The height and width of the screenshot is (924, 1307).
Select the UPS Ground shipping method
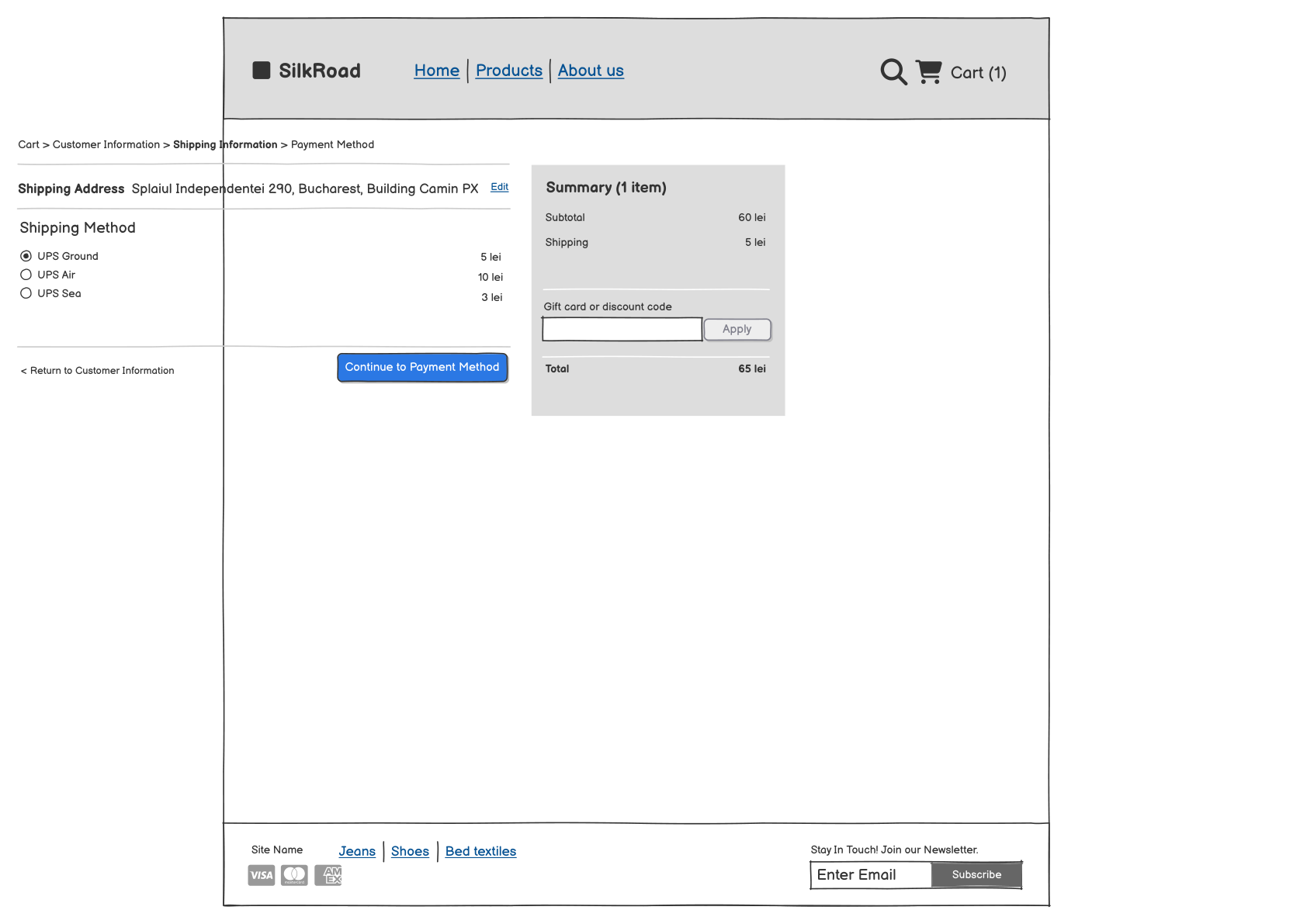point(26,254)
